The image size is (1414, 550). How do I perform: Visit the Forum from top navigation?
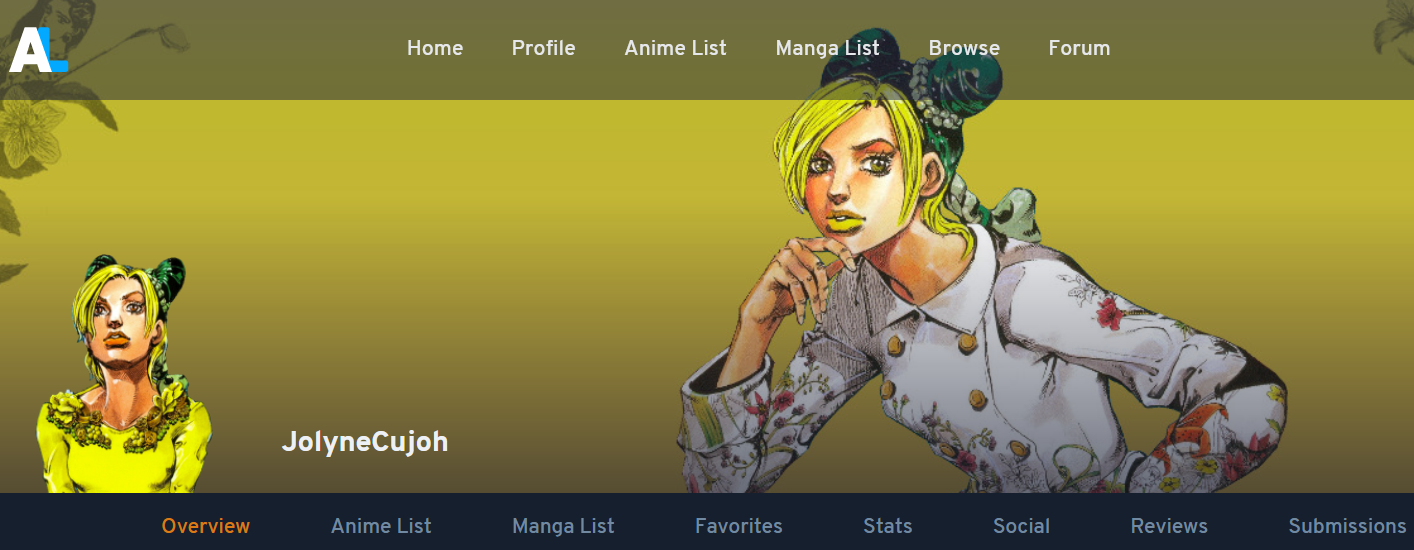coord(1079,48)
